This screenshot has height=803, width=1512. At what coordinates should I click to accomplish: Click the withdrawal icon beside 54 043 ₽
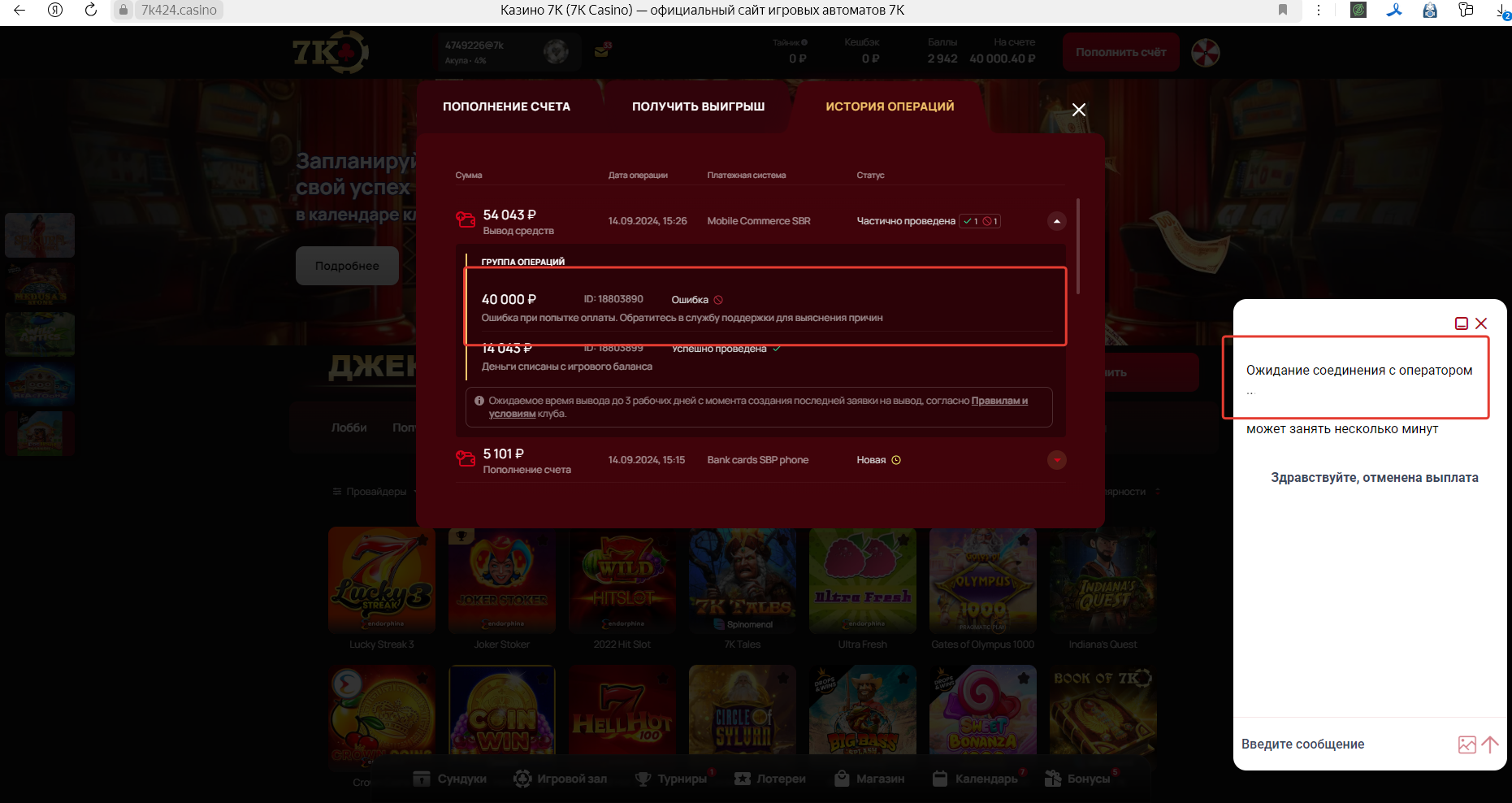[466, 219]
